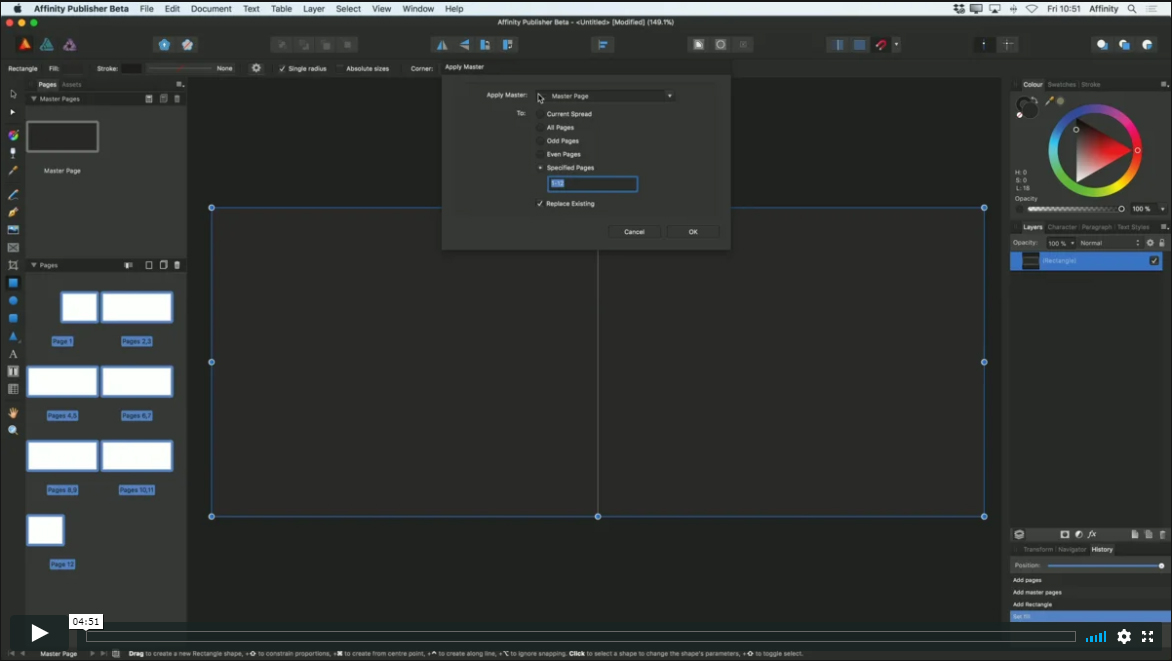
Task: Click the Flip Vertical toolbar icon
Action: click(x=464, y=45)
